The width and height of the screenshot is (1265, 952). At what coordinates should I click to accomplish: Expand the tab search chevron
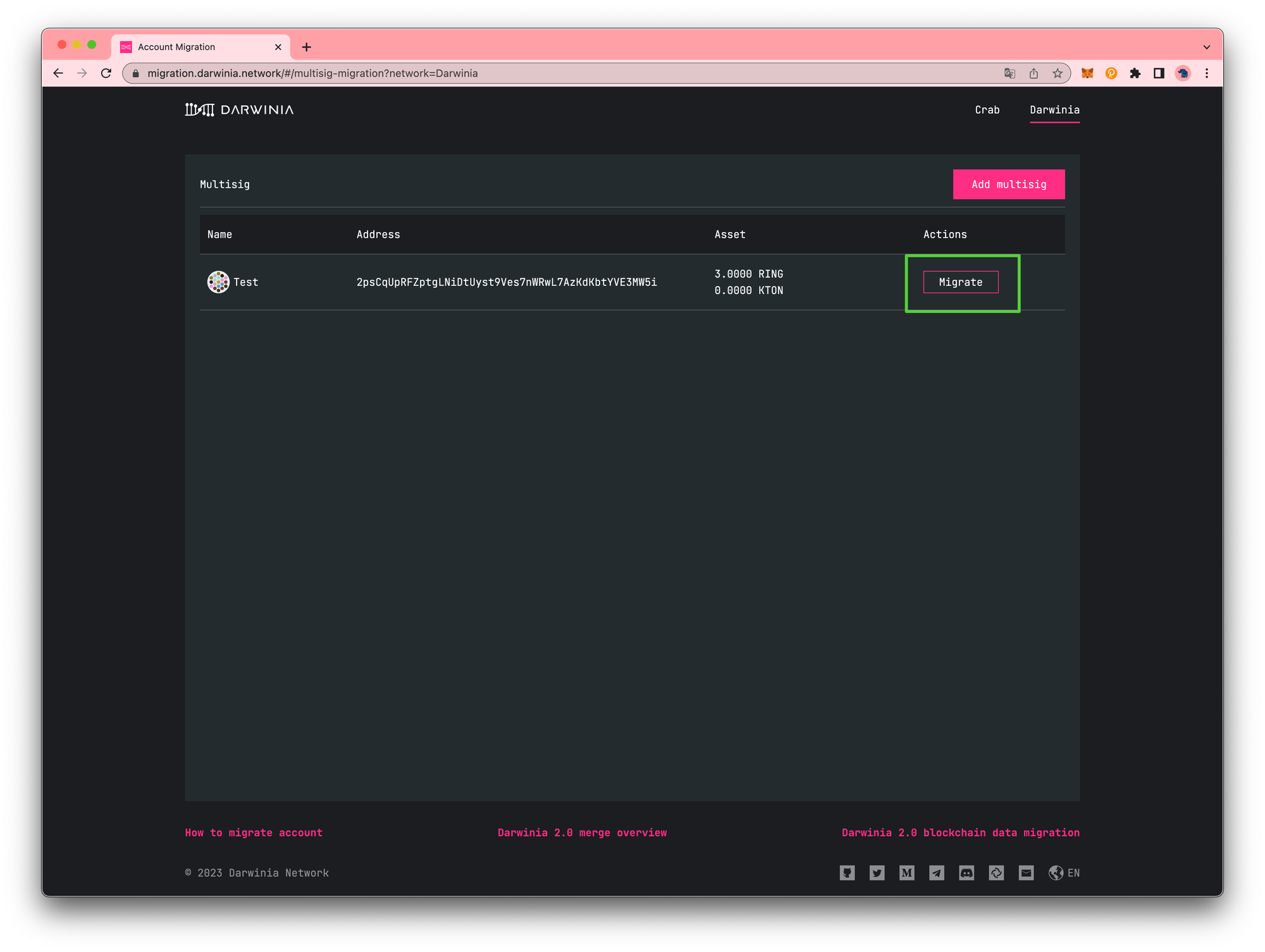point(1206,47)
